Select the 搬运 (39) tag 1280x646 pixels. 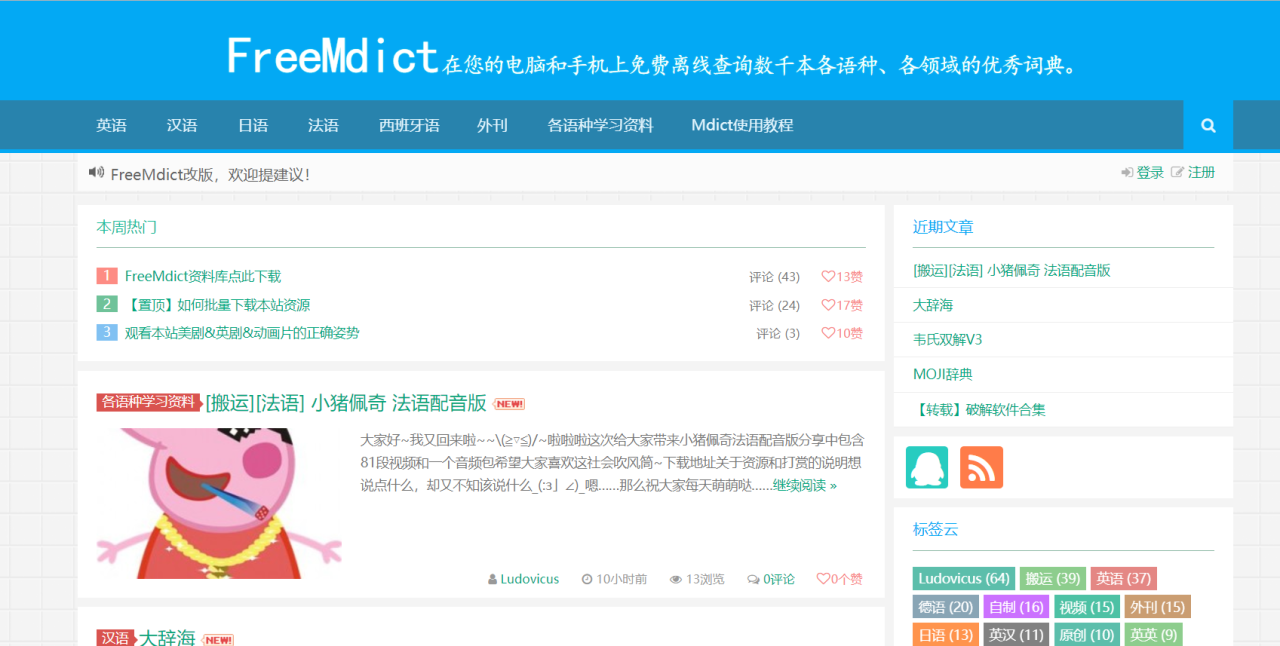tap(1053, 578)
